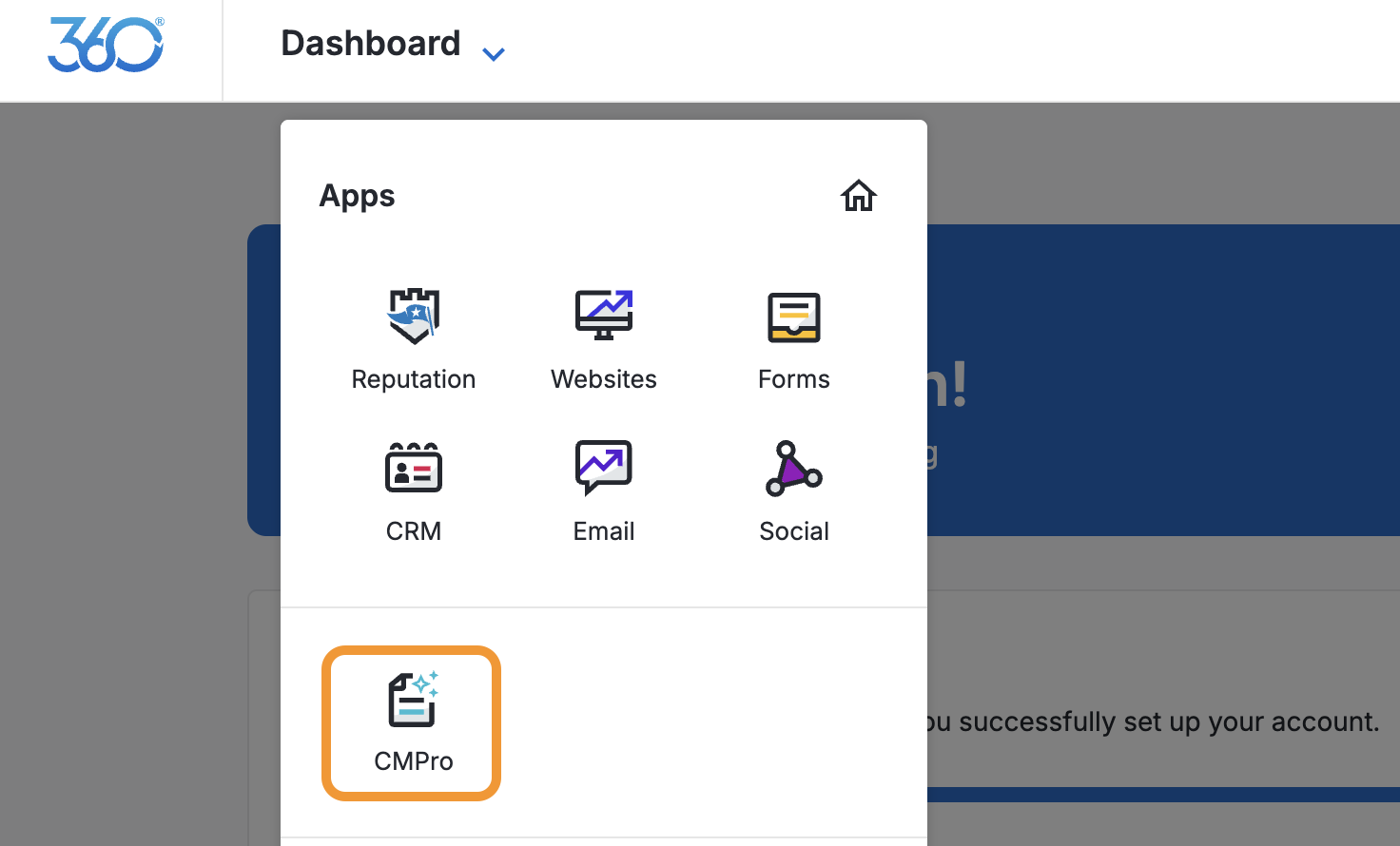This screenshot has width=1400, height=846.
Task: Go home via the house icon
Action: pyautogui.click(x=858, y=196)
